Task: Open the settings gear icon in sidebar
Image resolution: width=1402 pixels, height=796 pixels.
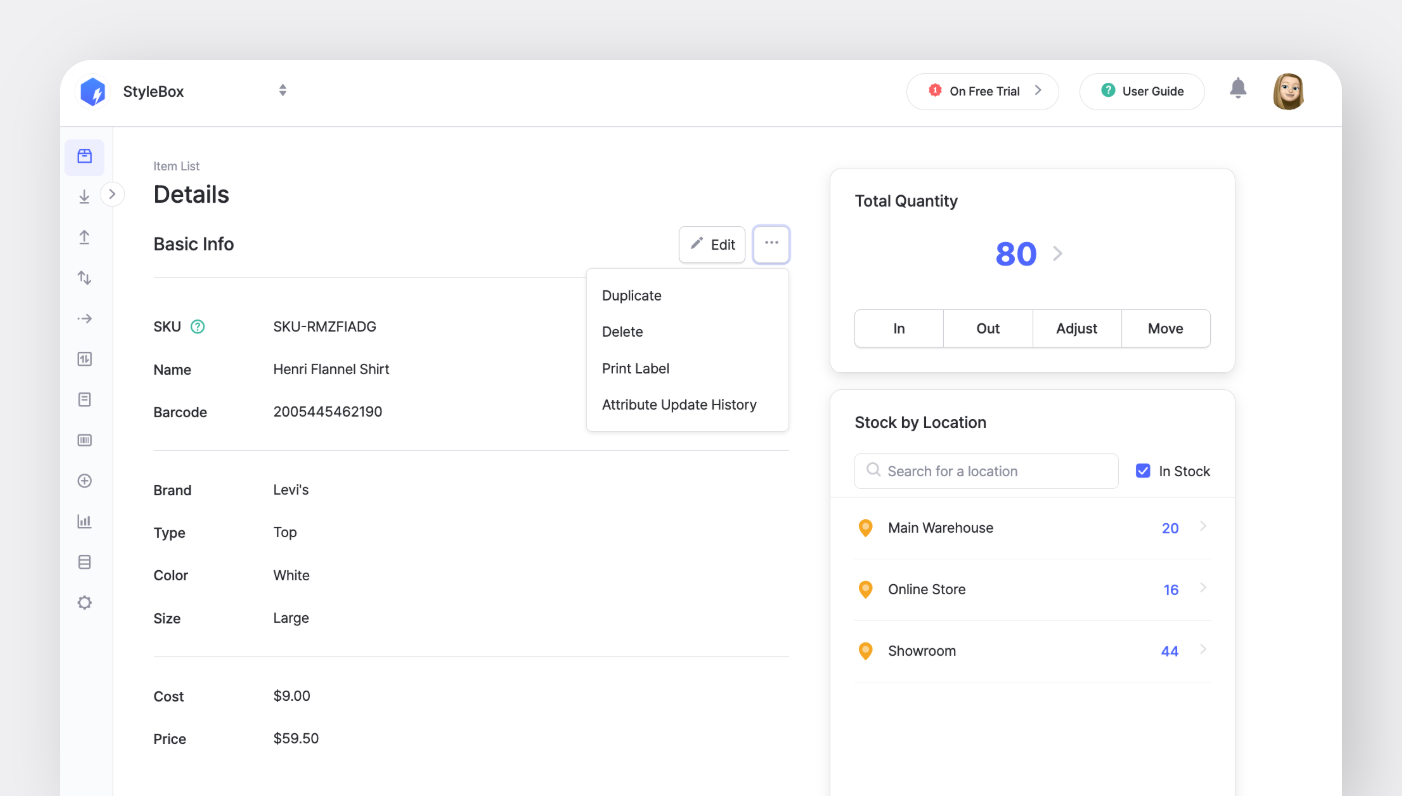Action: 85,603
